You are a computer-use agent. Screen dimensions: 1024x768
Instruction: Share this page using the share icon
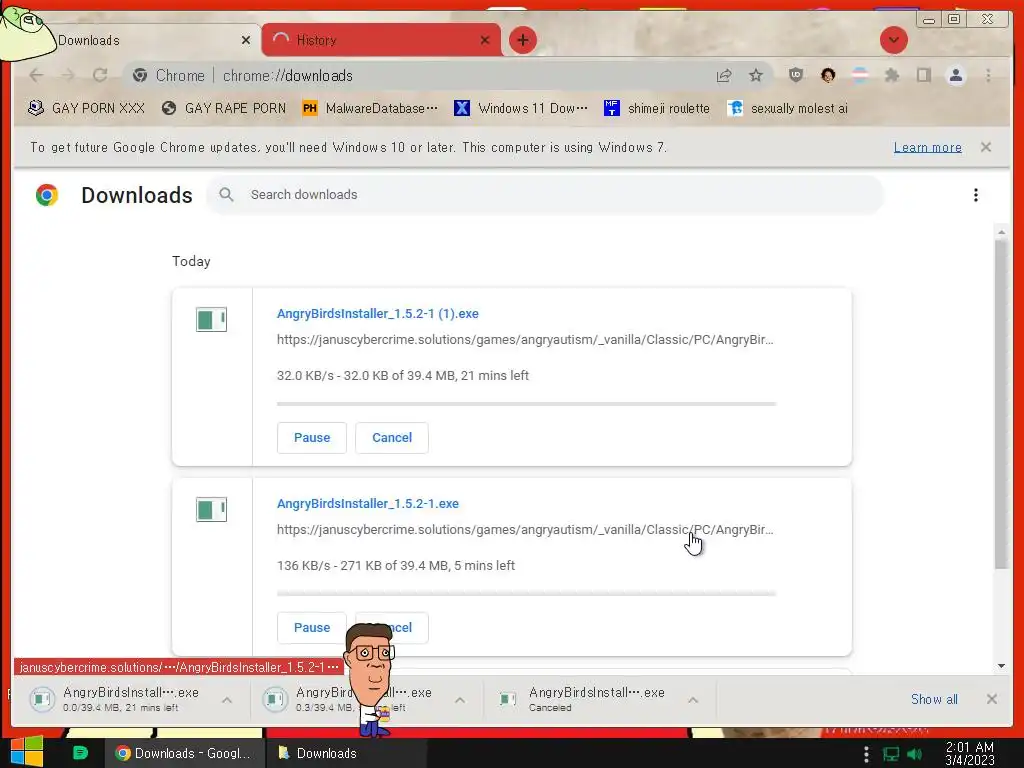click(724, 76)
